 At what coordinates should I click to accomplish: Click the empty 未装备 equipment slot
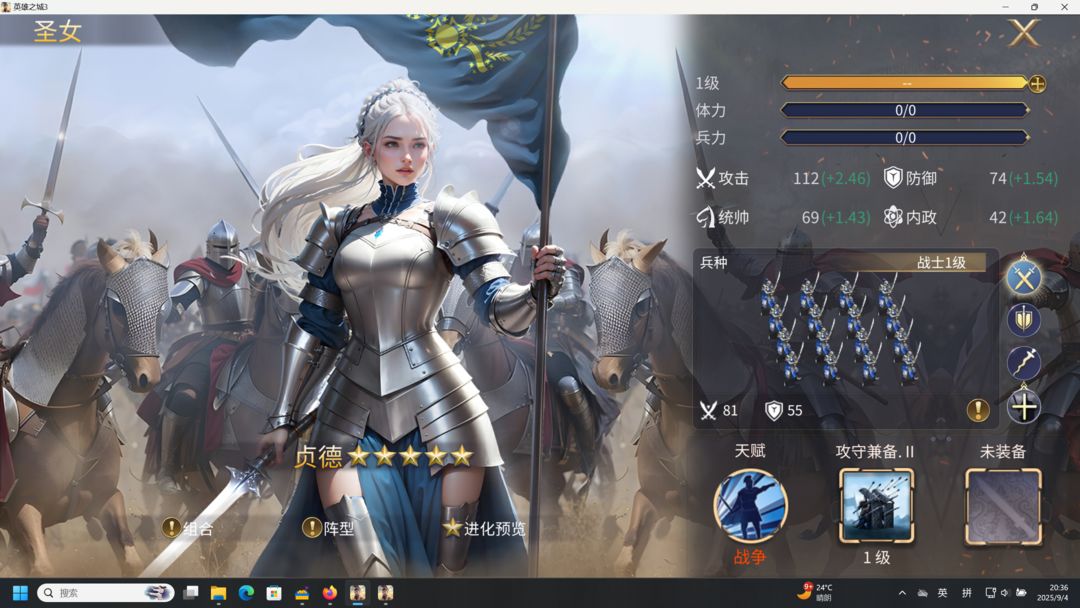pos(1003,507)
